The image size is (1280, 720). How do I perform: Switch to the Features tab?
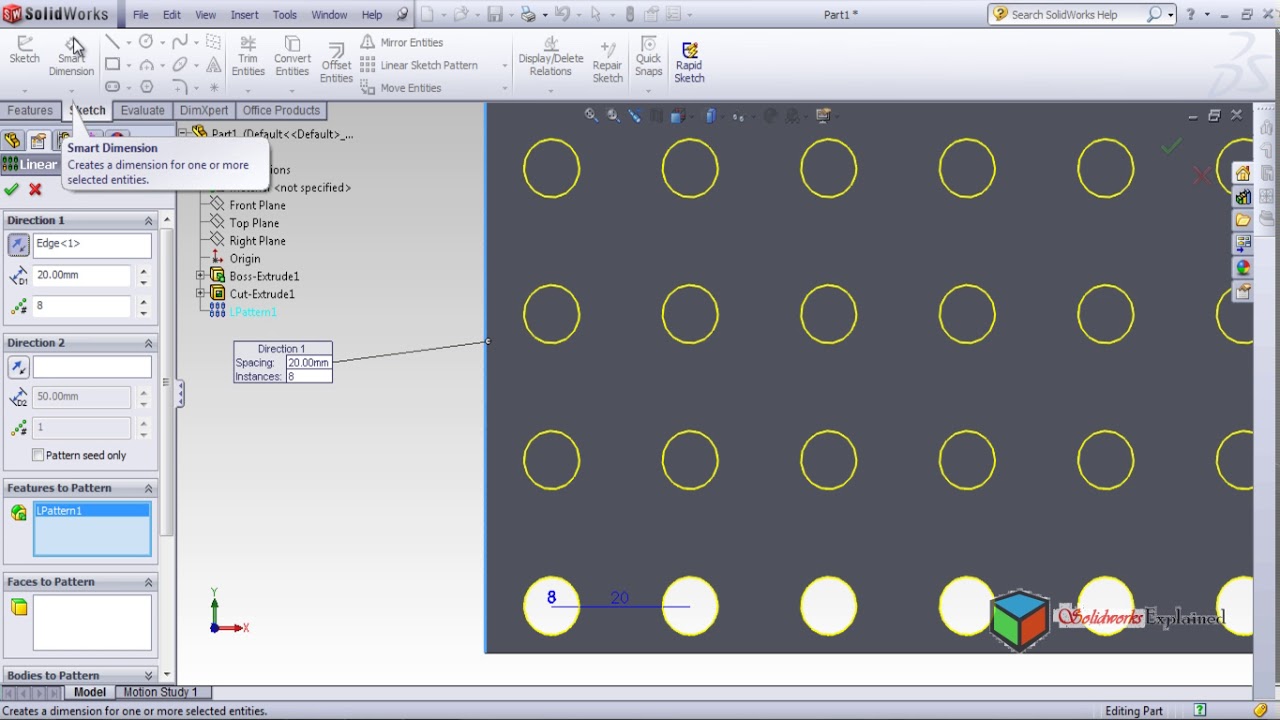click(30, 110)
